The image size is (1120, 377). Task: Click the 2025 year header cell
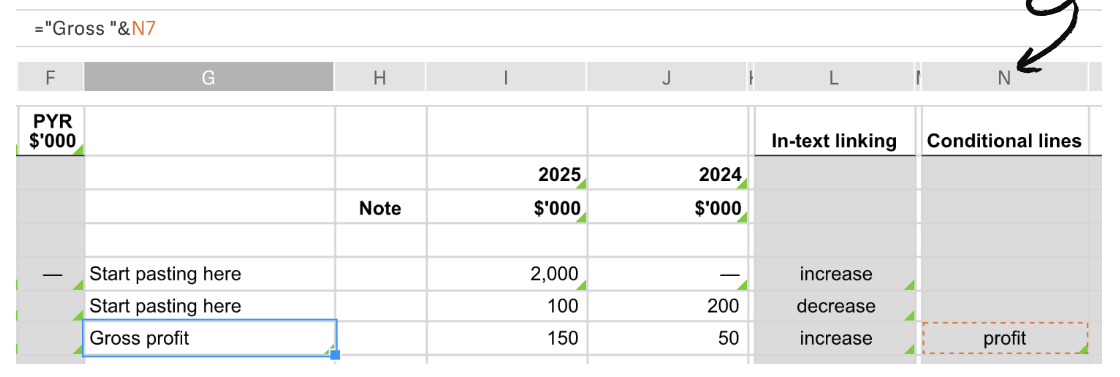pyautogui.click(x=507, y=174)
